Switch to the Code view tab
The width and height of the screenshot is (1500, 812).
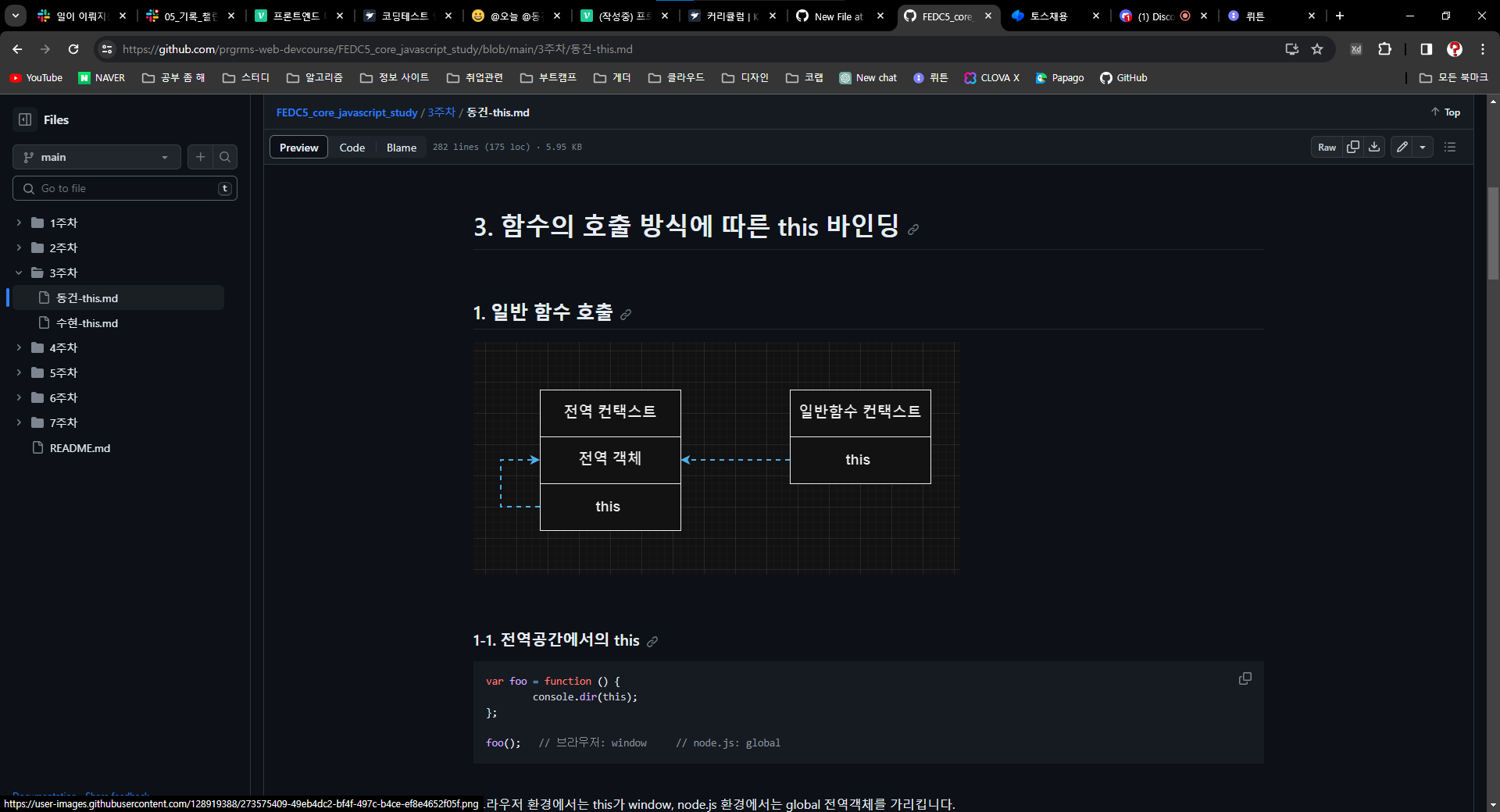pyautogui.click(x=352, y=148)
